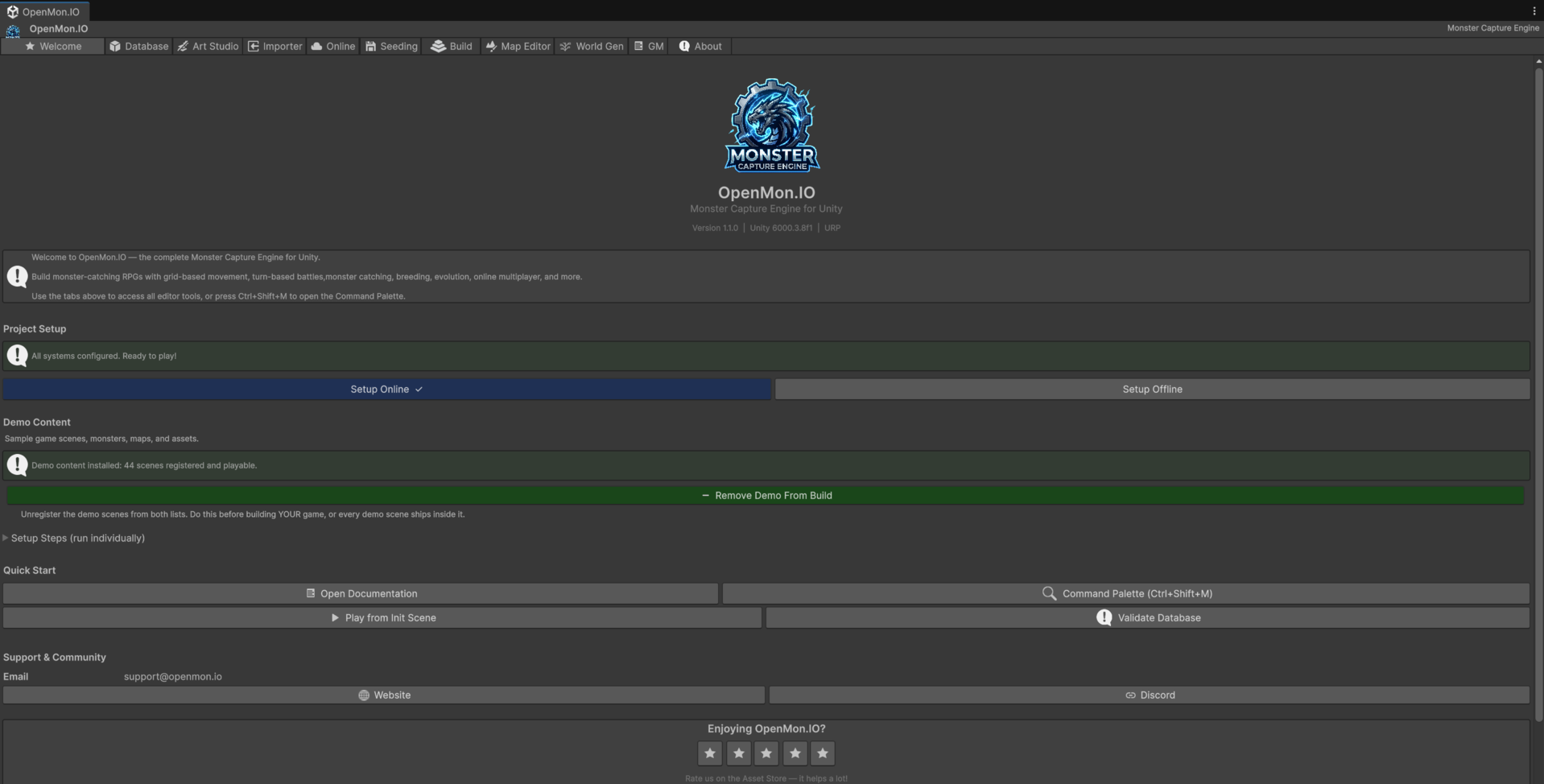Click the Validate Database button
Viewport: 1544px width, 784px height.
click(1147, 618)
